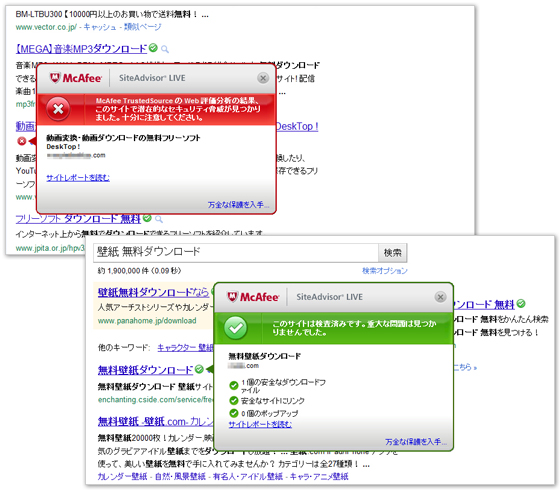Click check icon for 1個の安全なダウンロードファイル
Screen dimensions: 560x490
tap(234, 385)
